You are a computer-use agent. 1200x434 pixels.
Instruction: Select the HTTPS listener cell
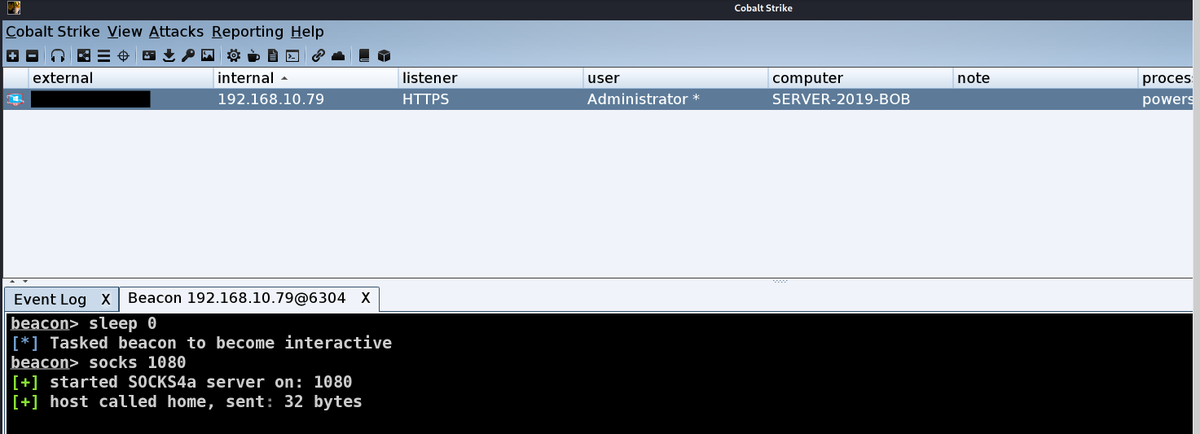[x=490, y=99]
